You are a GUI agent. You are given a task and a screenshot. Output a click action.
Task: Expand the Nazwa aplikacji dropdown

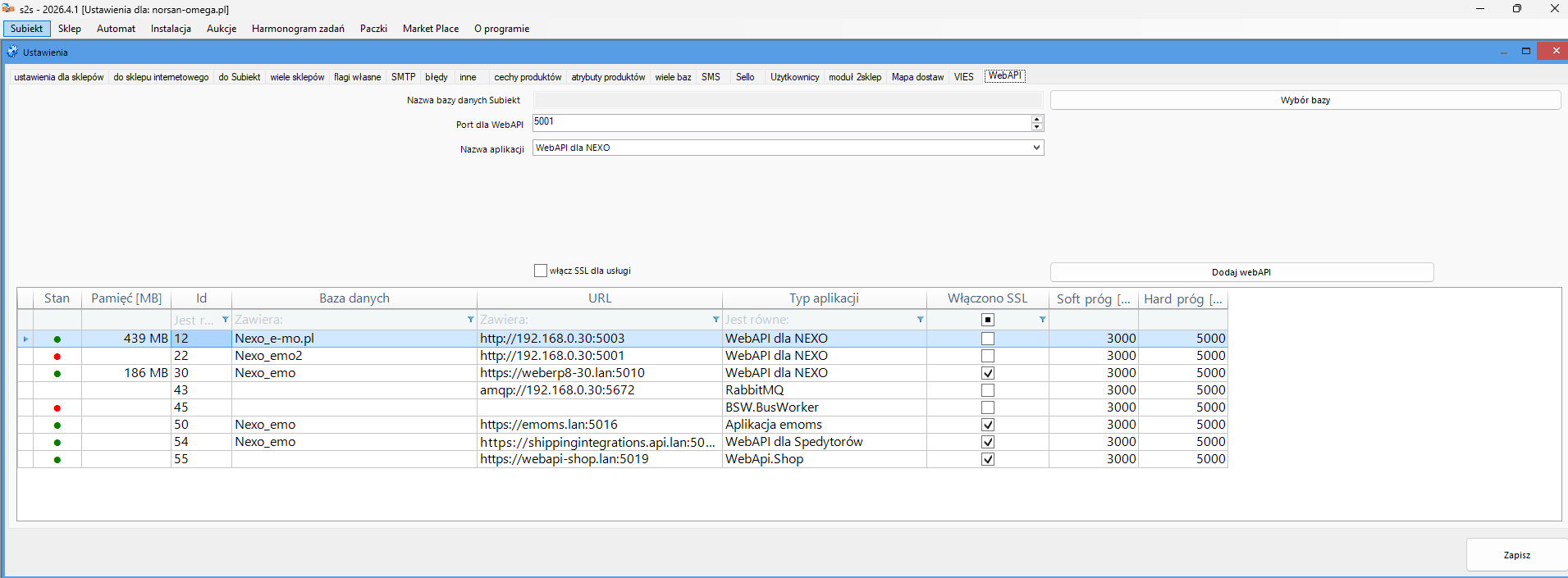pyautogui.click(x=1036, y=148)
